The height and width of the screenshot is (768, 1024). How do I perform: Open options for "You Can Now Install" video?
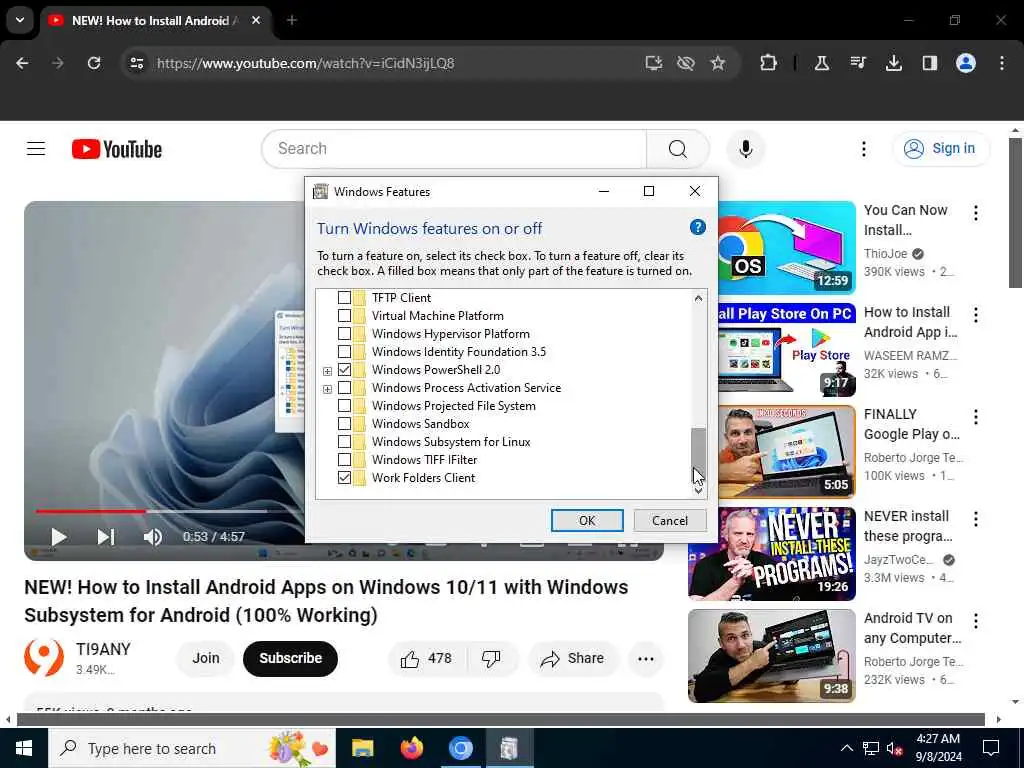(976, 213)
